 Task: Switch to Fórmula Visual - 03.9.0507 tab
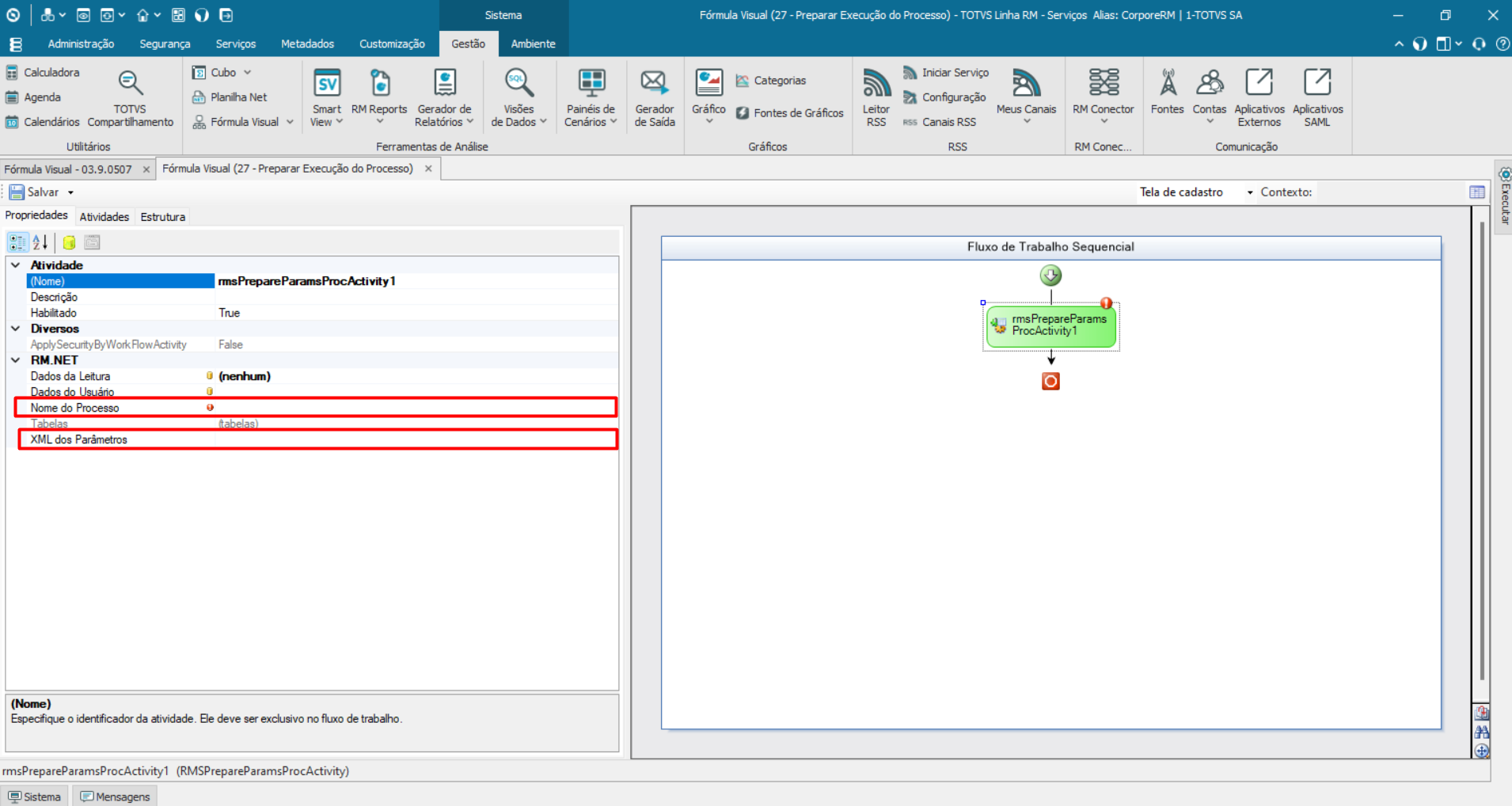click(x=68, y=169)
